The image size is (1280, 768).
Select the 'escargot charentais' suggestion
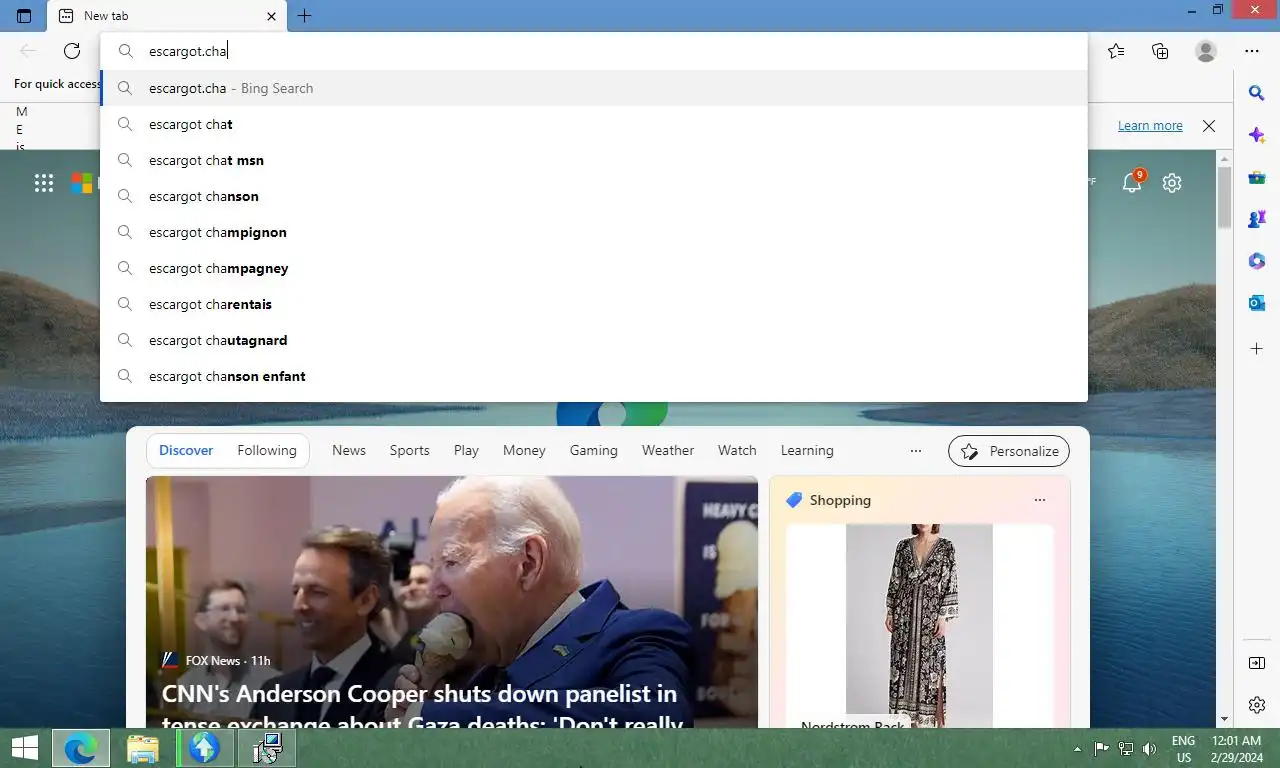point(594,304)
